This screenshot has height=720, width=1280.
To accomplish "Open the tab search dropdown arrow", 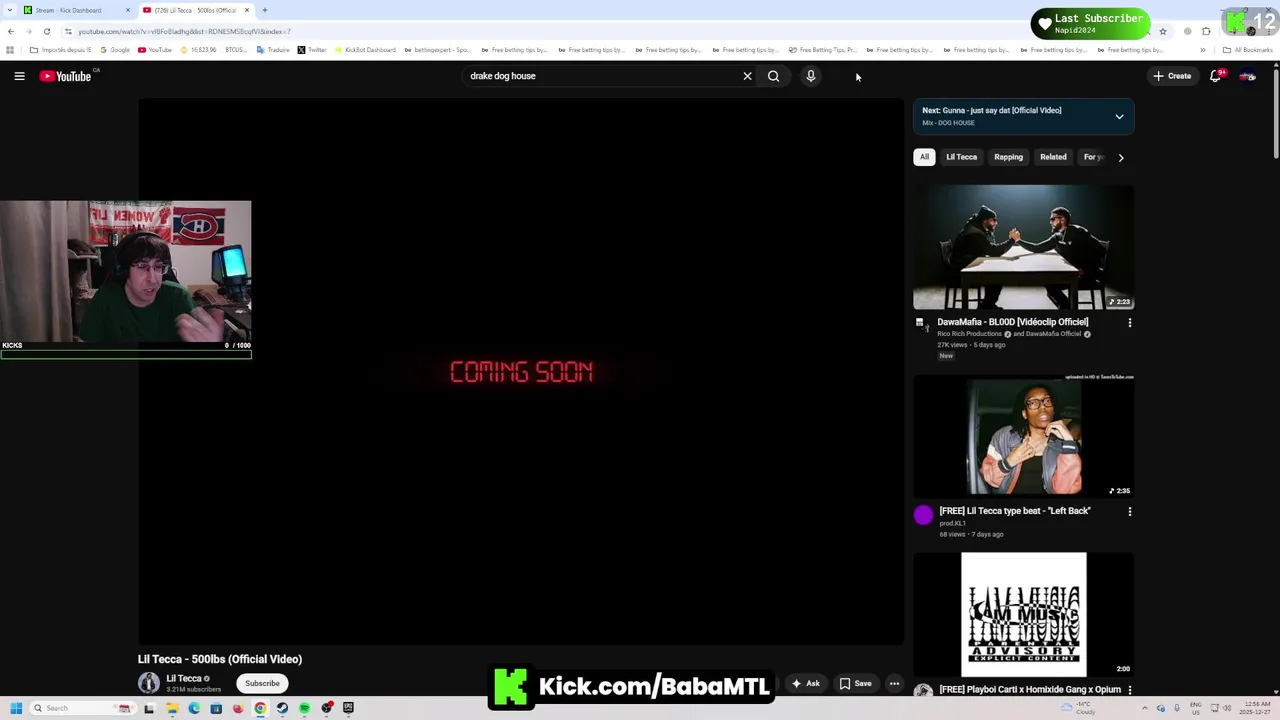I will [10, 10].
